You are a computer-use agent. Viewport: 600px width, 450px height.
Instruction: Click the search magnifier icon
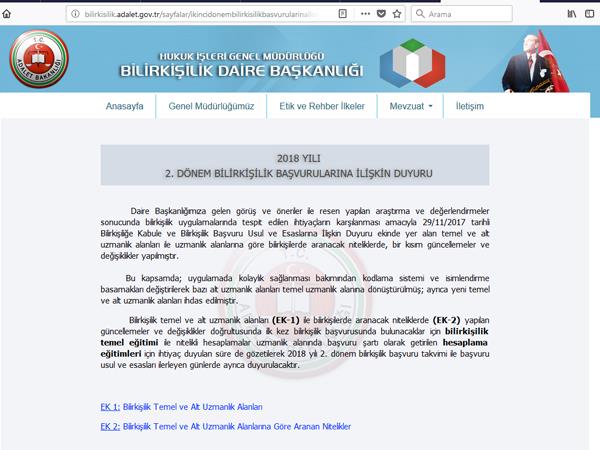point(420,14)
